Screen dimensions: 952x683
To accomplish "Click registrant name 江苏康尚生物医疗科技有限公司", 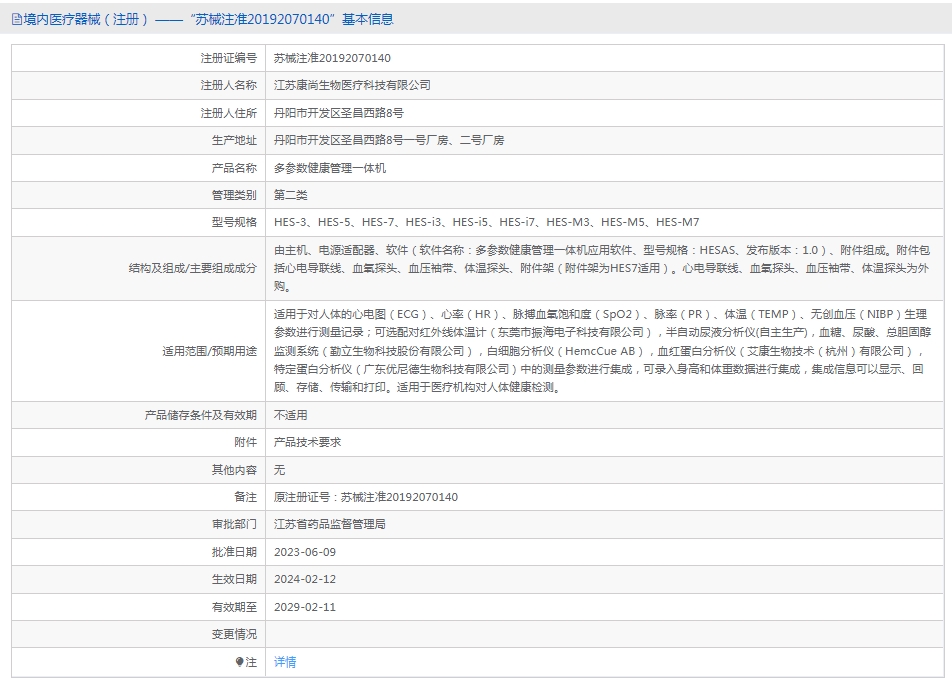I will (352, 86).
